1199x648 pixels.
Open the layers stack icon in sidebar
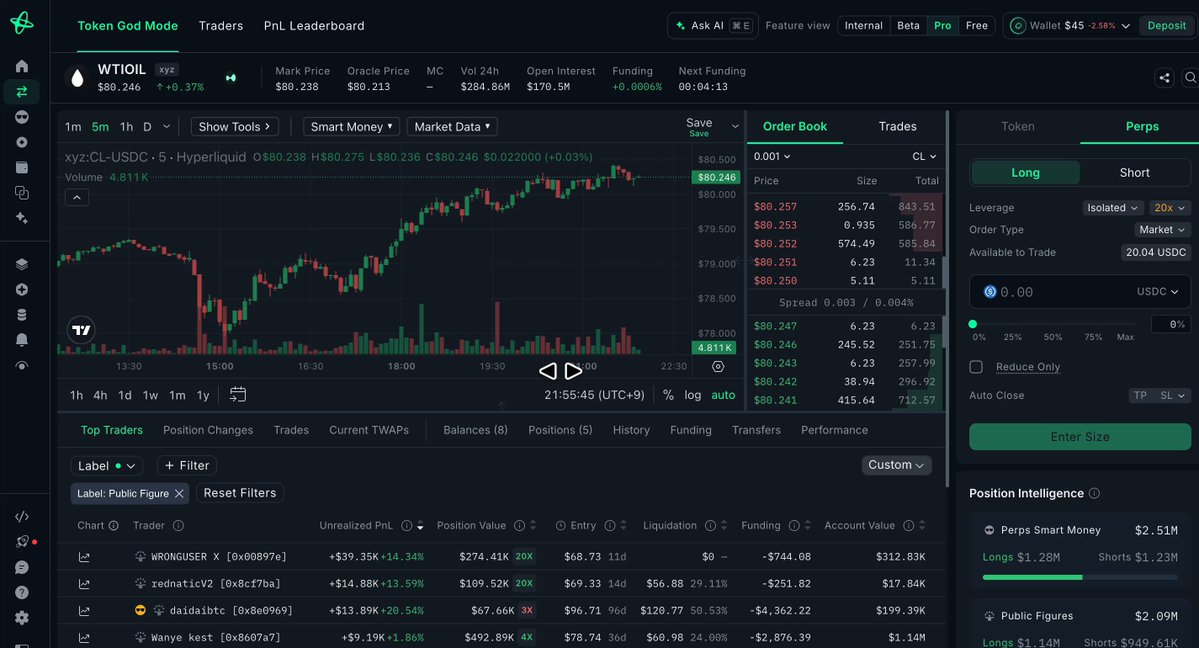click(x=21, y=264)
